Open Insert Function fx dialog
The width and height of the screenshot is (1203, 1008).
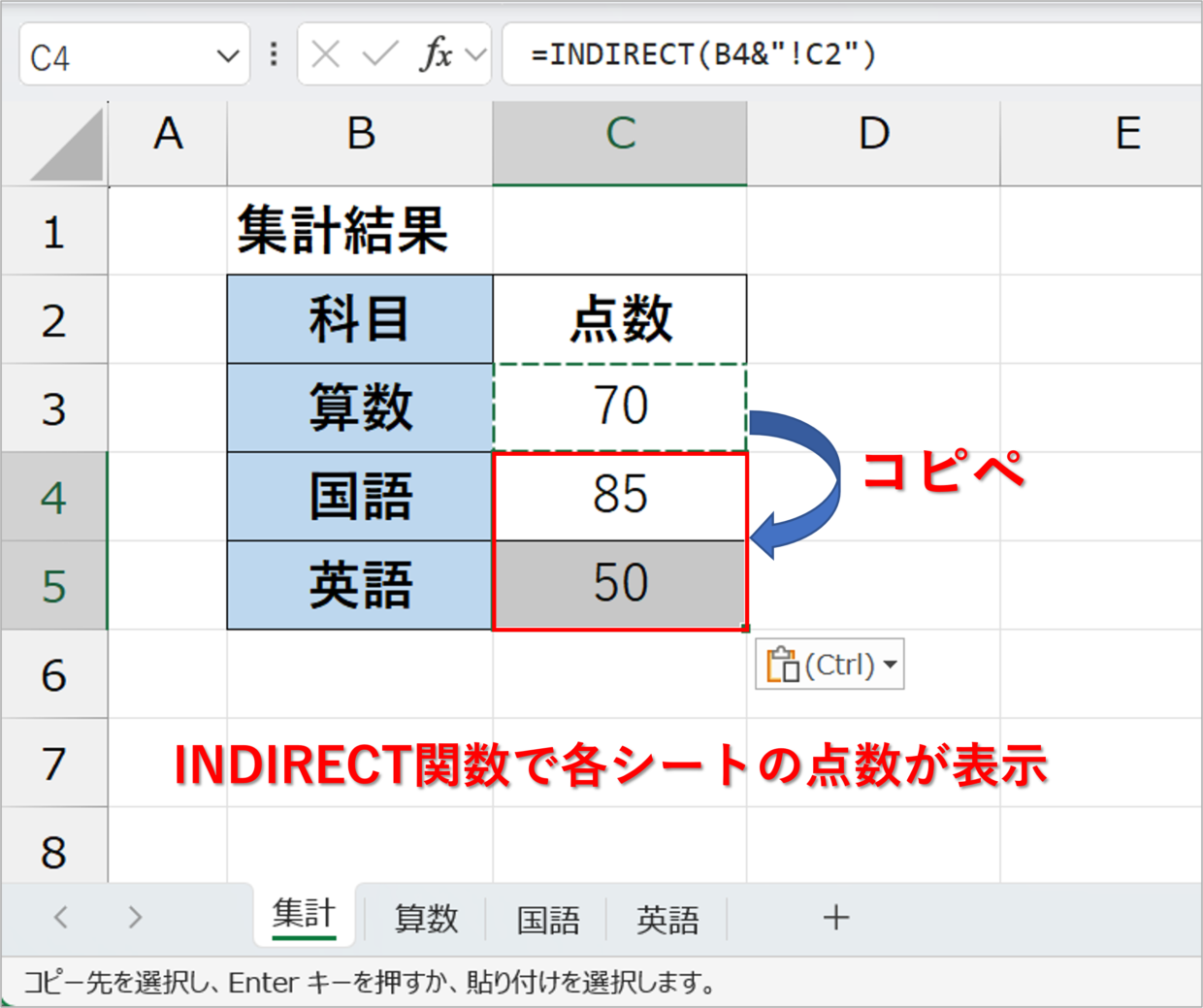(x=436, y=55)
